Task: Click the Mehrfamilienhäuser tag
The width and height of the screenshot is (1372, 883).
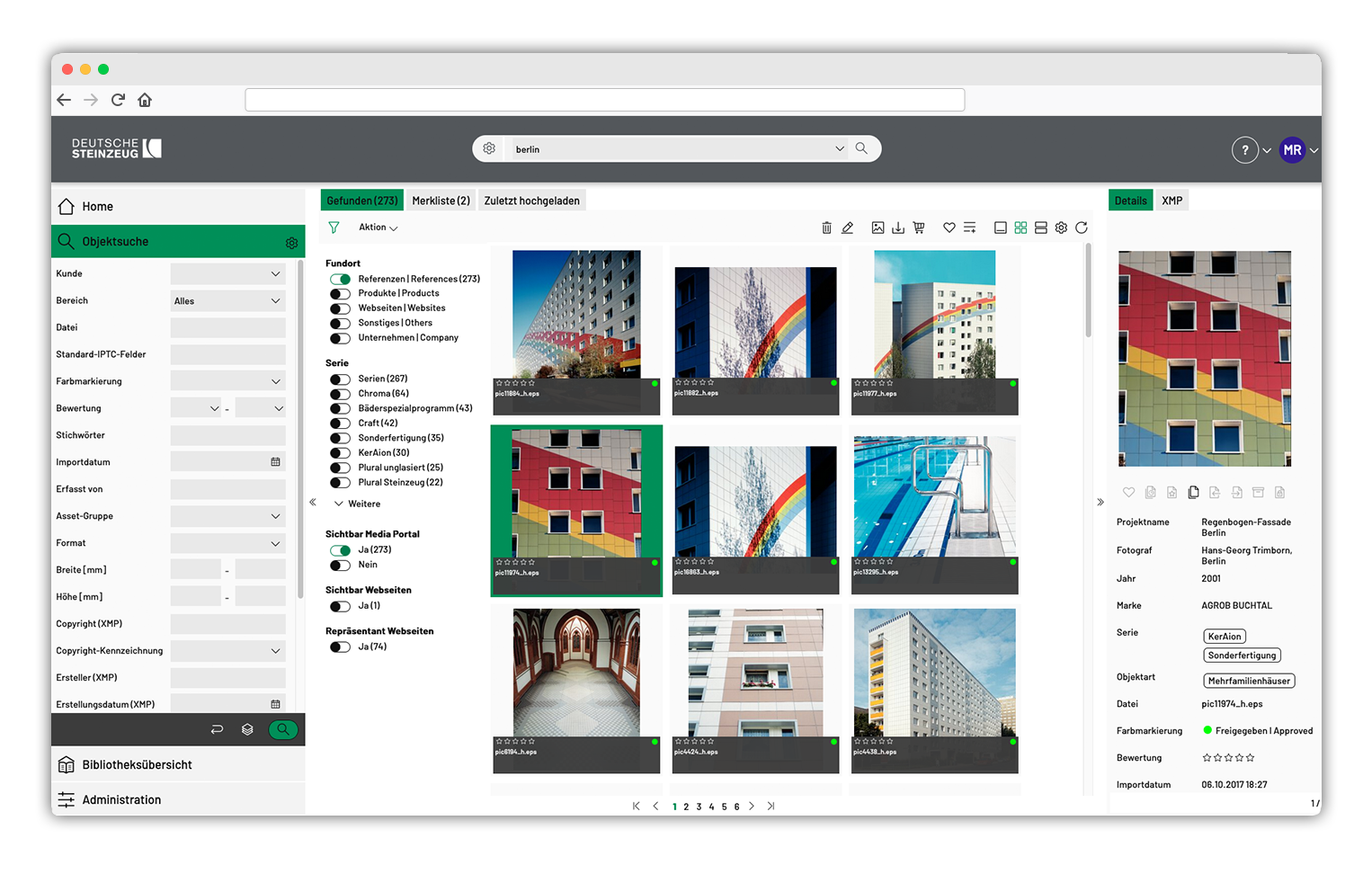Action: pos(1249,681)
